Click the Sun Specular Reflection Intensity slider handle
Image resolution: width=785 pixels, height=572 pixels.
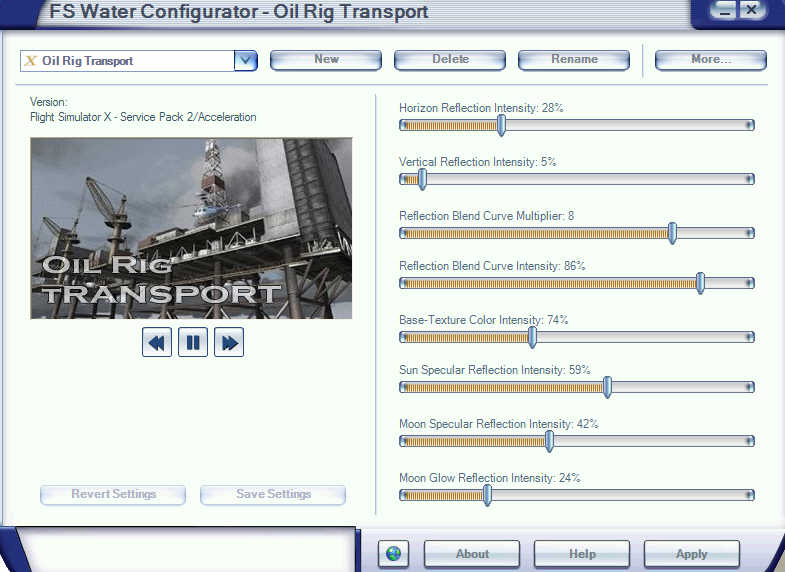coord(607,387)
